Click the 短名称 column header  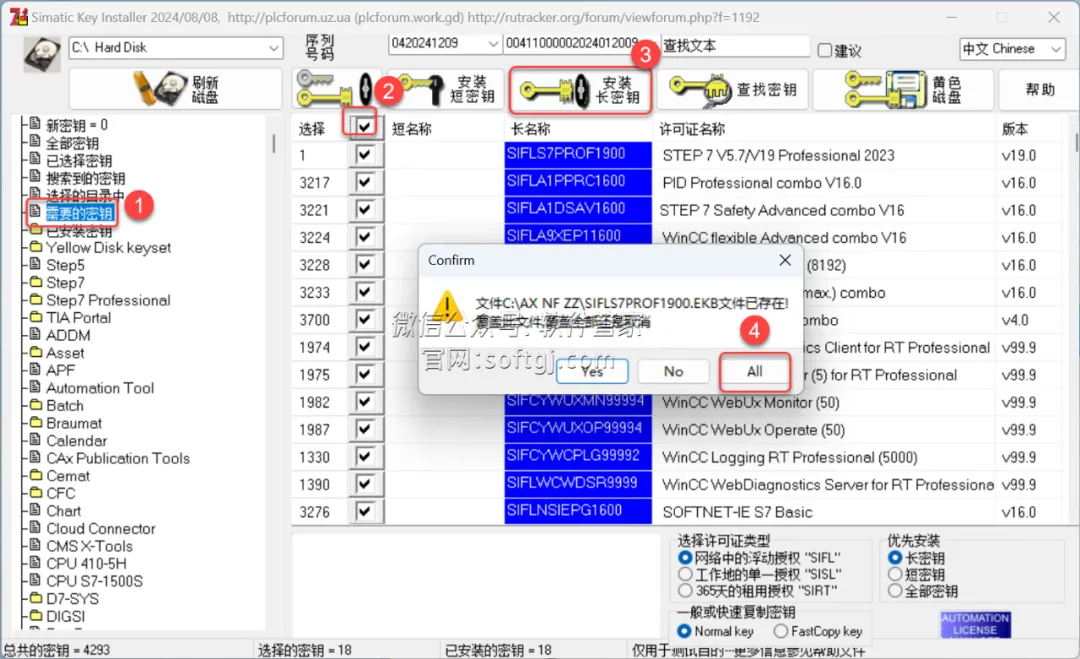412,129
